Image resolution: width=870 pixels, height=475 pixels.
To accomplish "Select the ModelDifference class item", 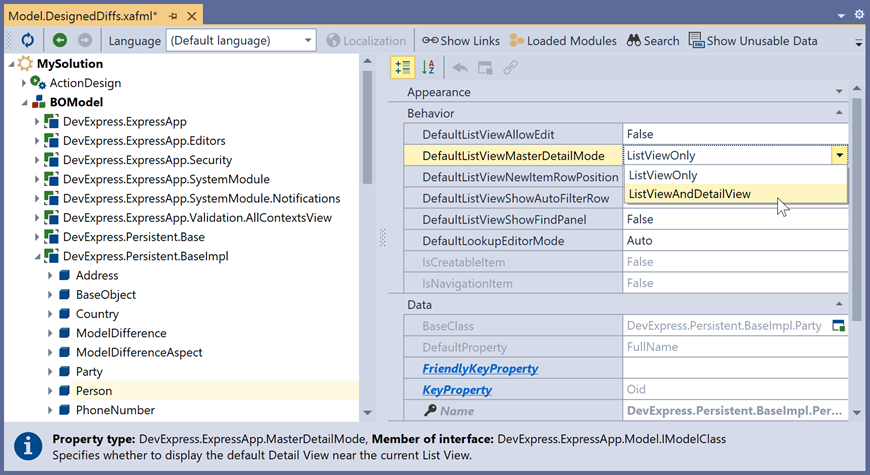I will (121, 333).
